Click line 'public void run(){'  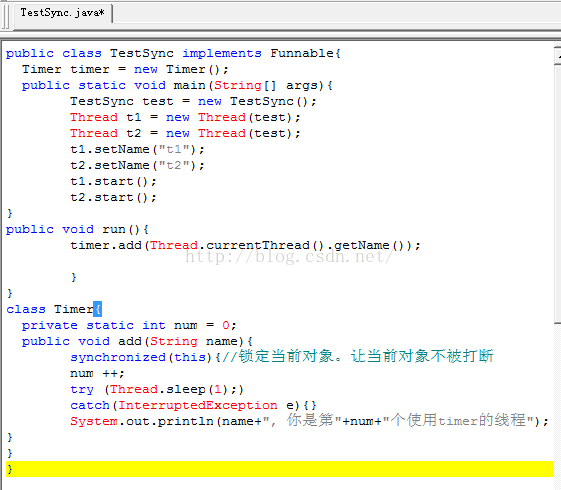[x=77, y=230]
